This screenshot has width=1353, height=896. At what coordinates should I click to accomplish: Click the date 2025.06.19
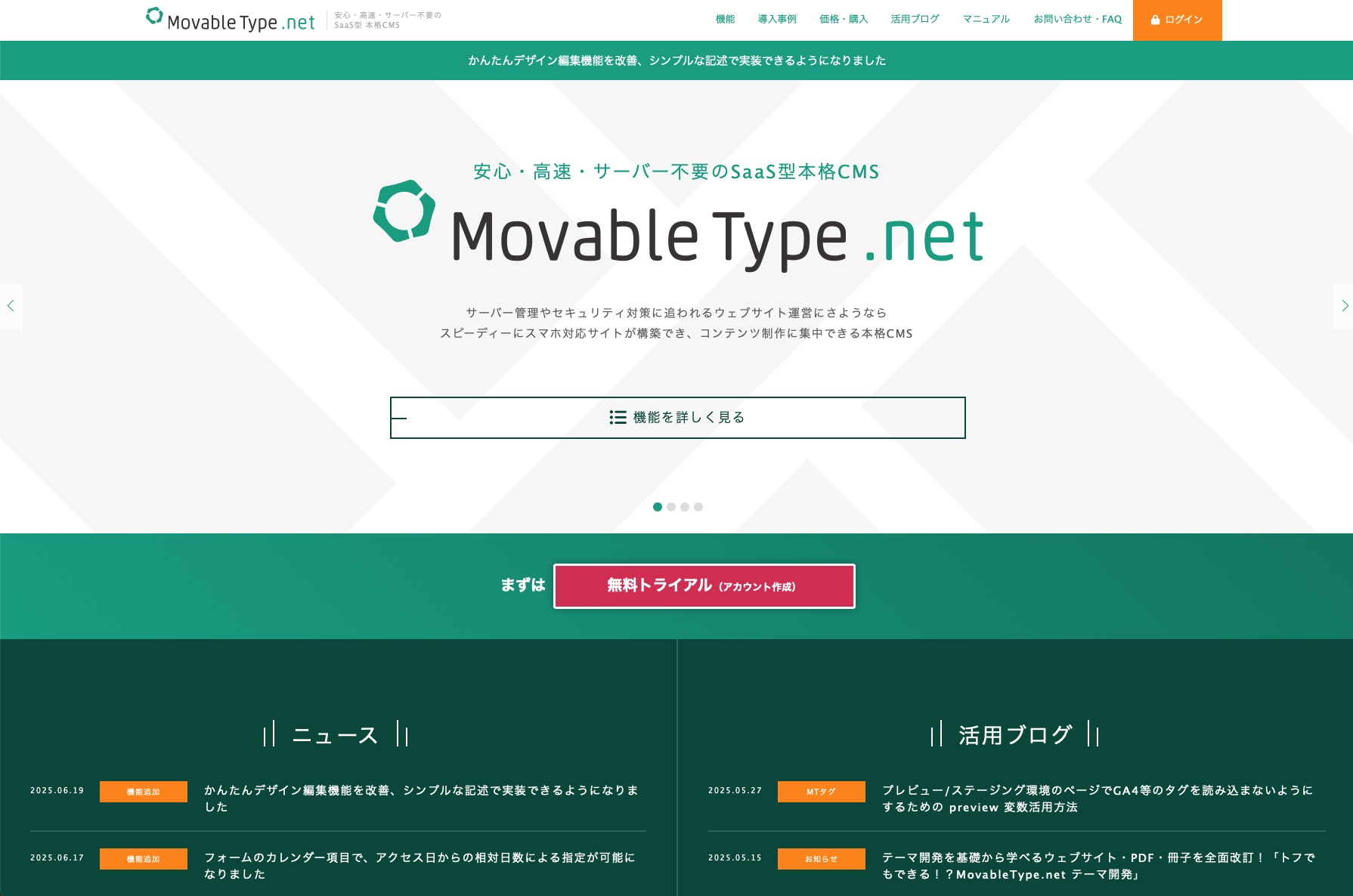coord(57,791)
